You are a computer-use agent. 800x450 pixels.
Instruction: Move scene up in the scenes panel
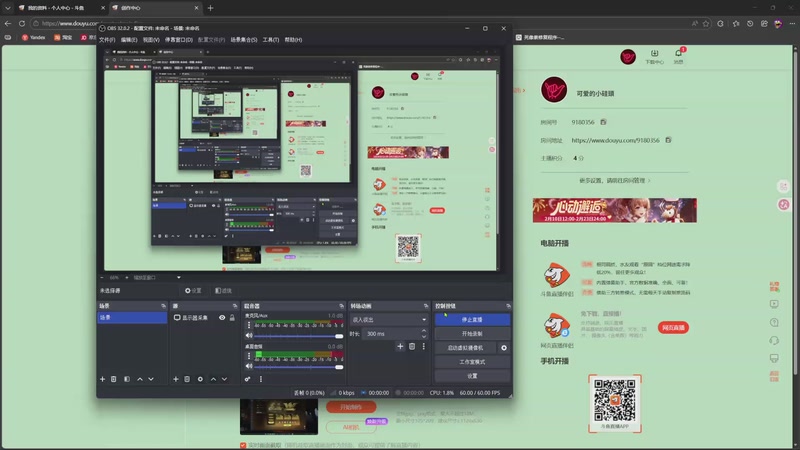coord(140,379)
